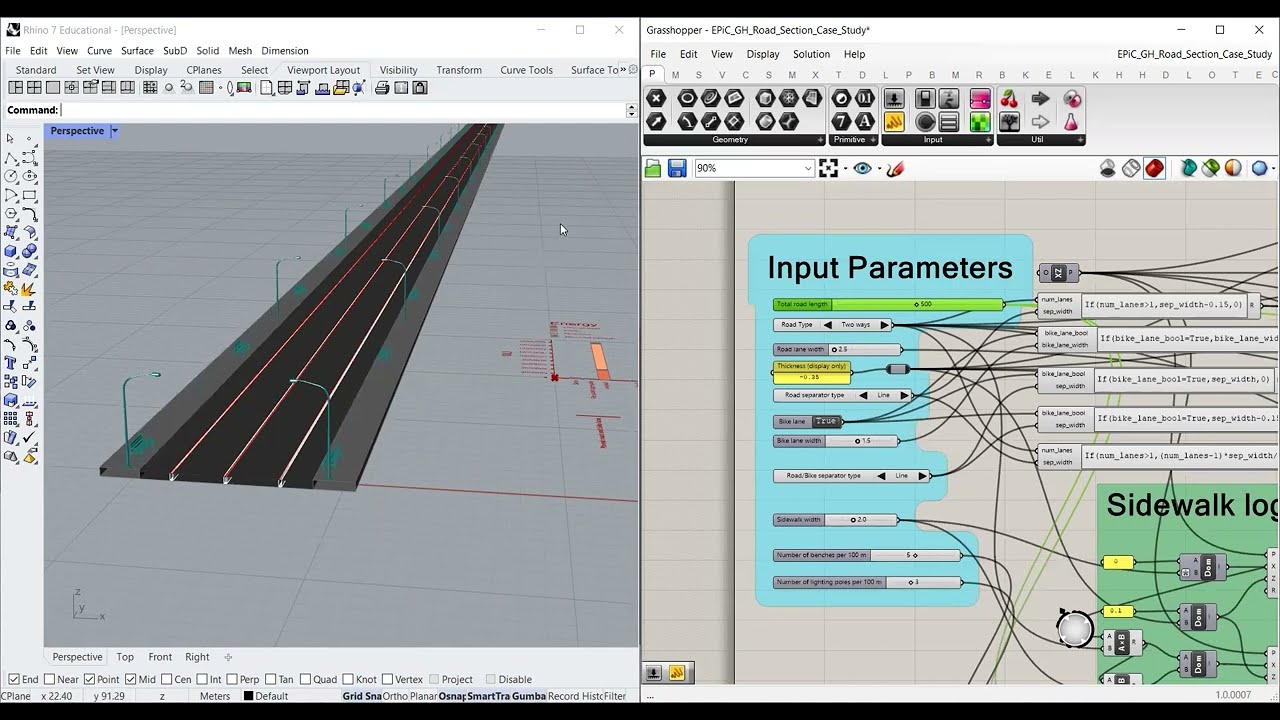Save the Grasshopper document with floppy icon
Screen dimensions: 1280x720
[x=677, y=169]
